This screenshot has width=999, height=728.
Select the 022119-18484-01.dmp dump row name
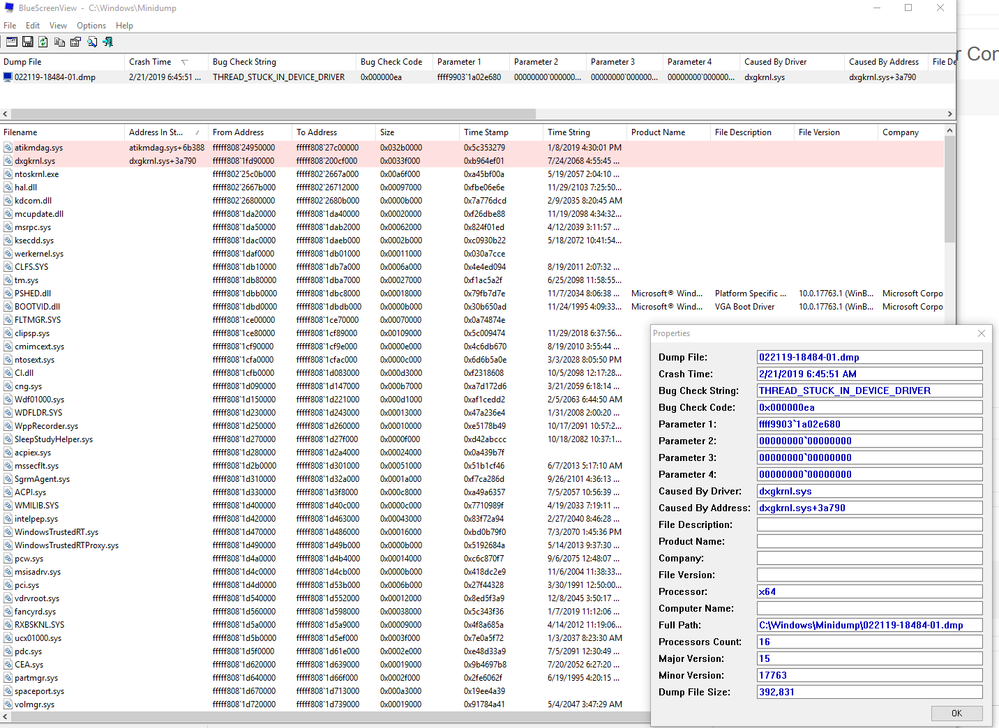click(55, 77)
